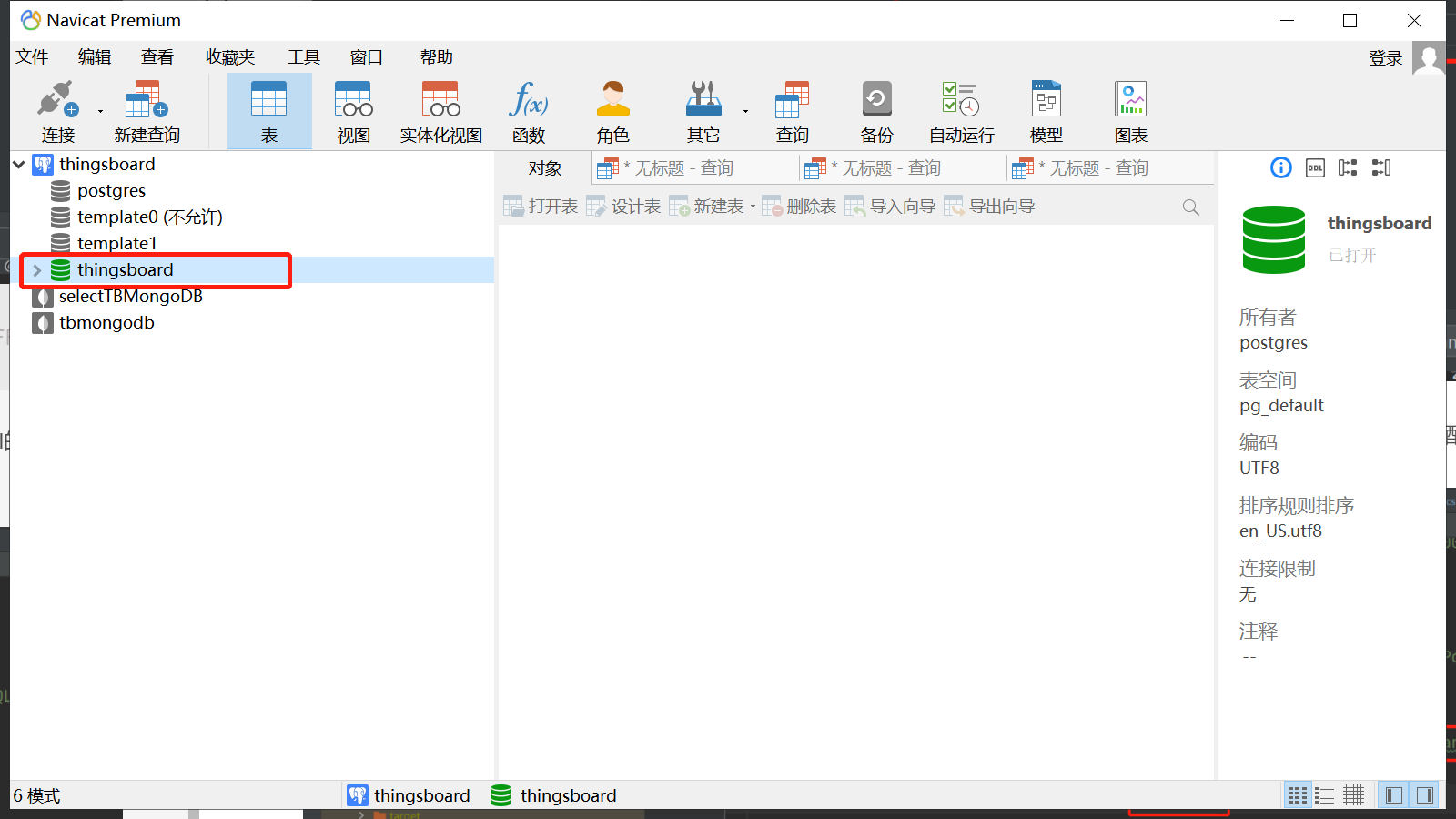Click the large thingsboard database icon
This screenshot has width=1456, height=819.
1274,239
